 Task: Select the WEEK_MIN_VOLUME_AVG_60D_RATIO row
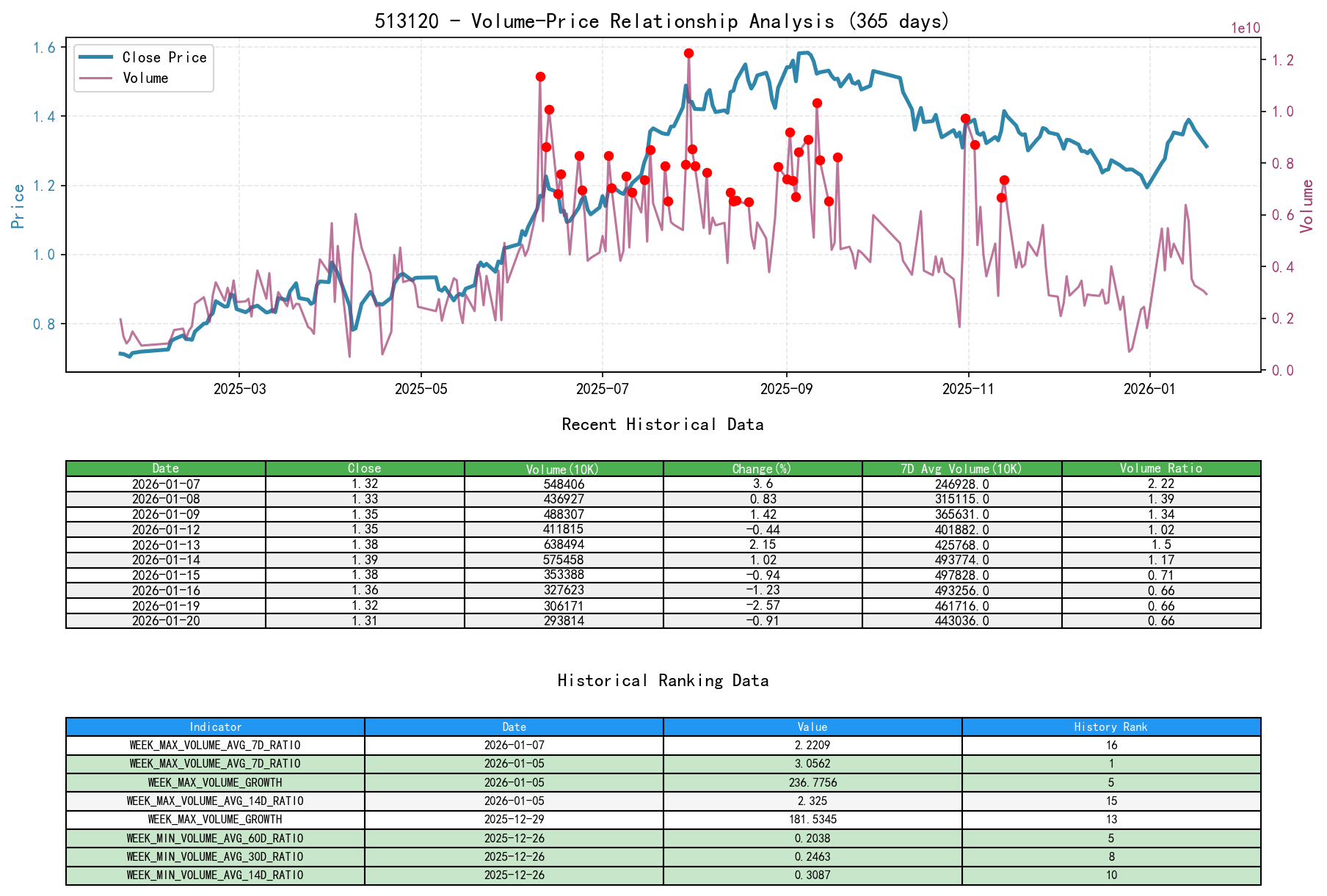click(x=216, y=837)
